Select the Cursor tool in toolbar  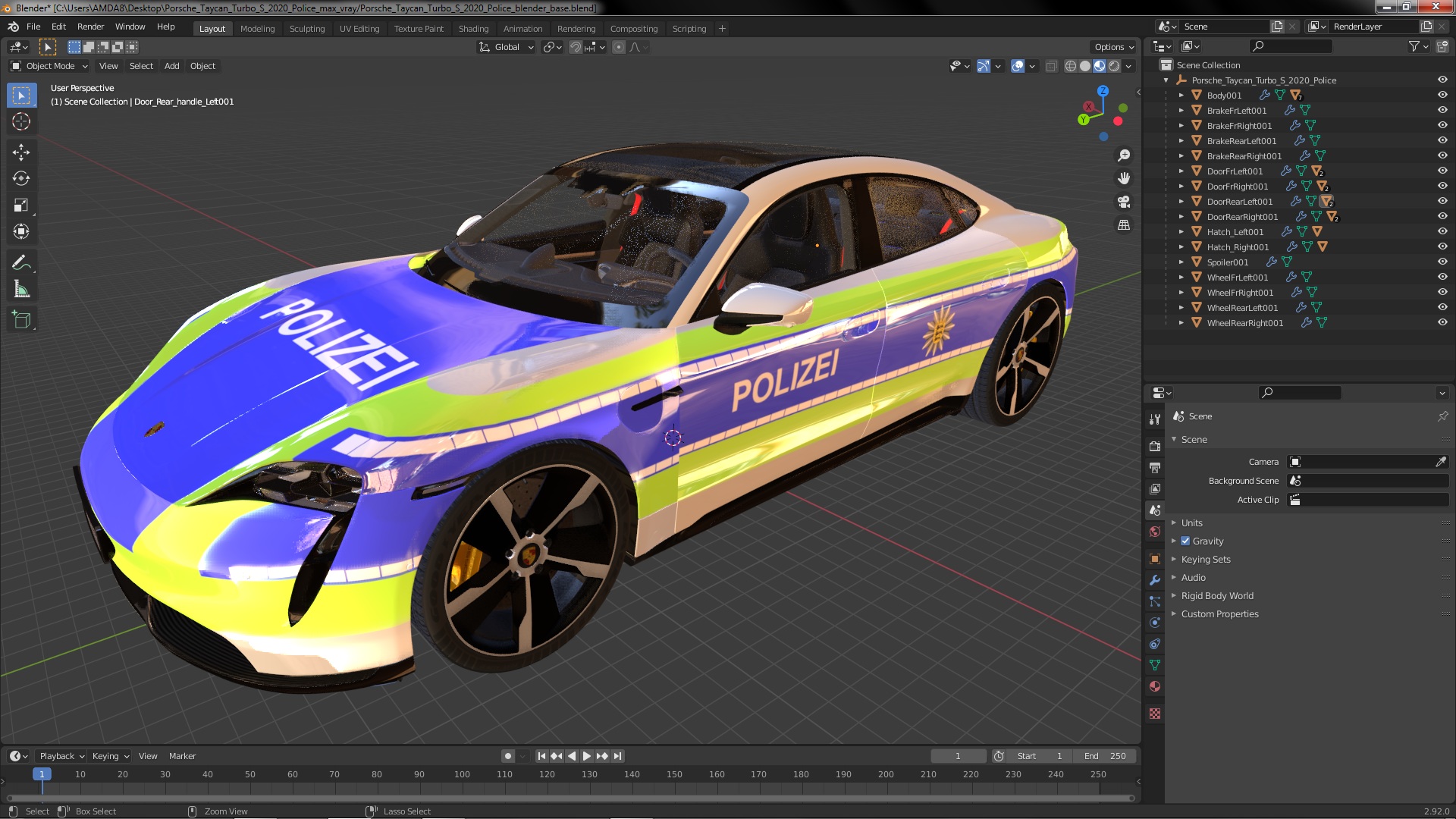21,121
